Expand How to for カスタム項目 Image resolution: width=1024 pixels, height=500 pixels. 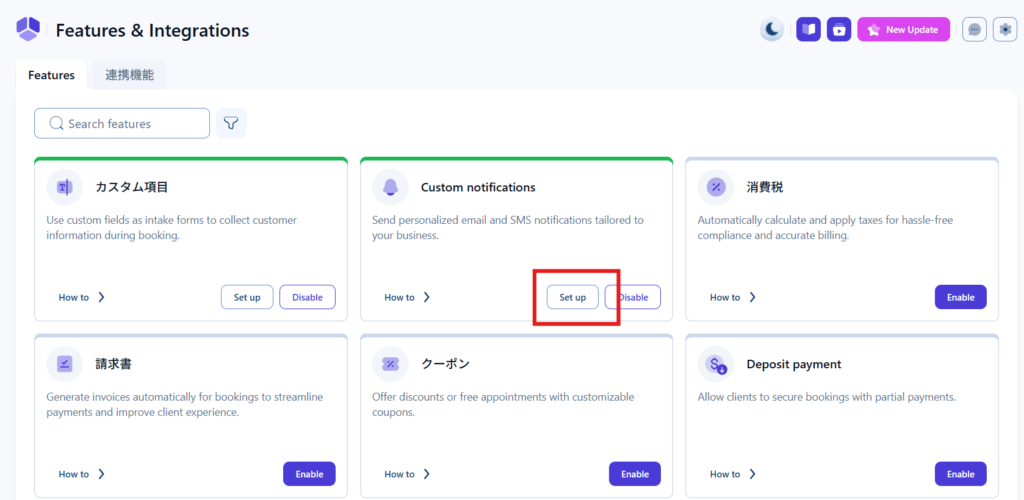[82, 297]
